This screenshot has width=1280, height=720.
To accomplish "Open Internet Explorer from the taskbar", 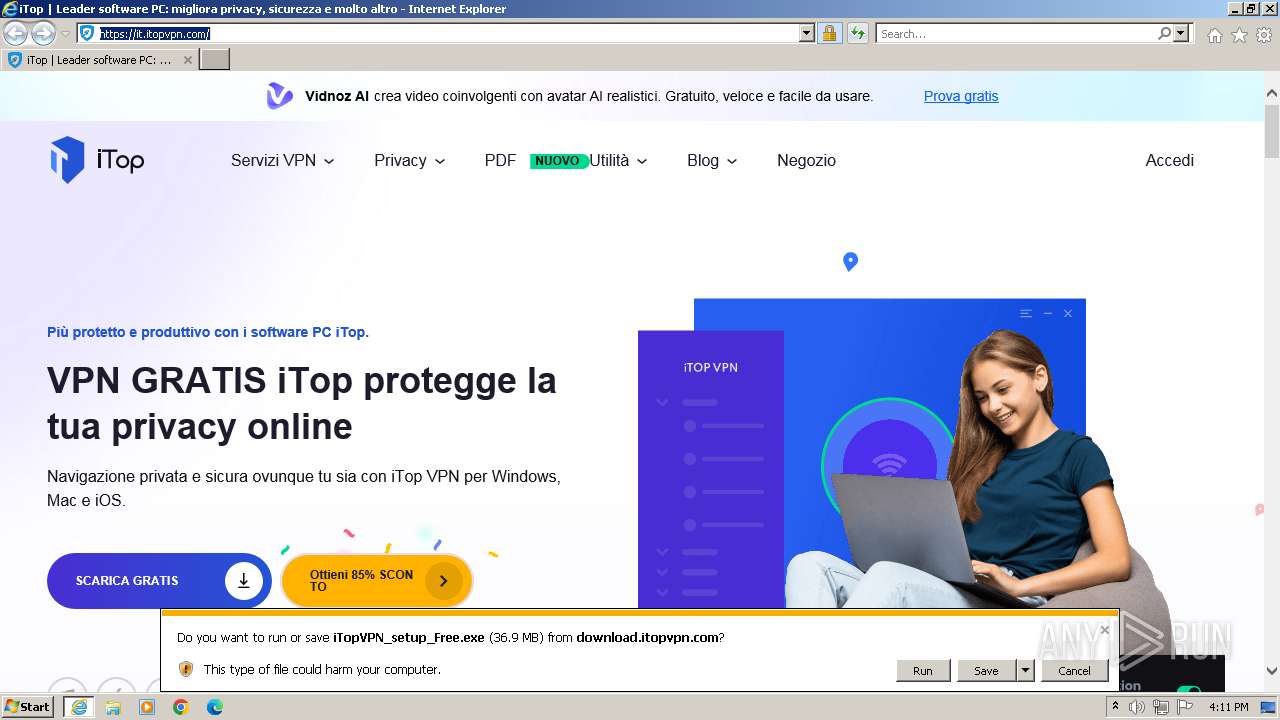I will (x=78, y=707).
